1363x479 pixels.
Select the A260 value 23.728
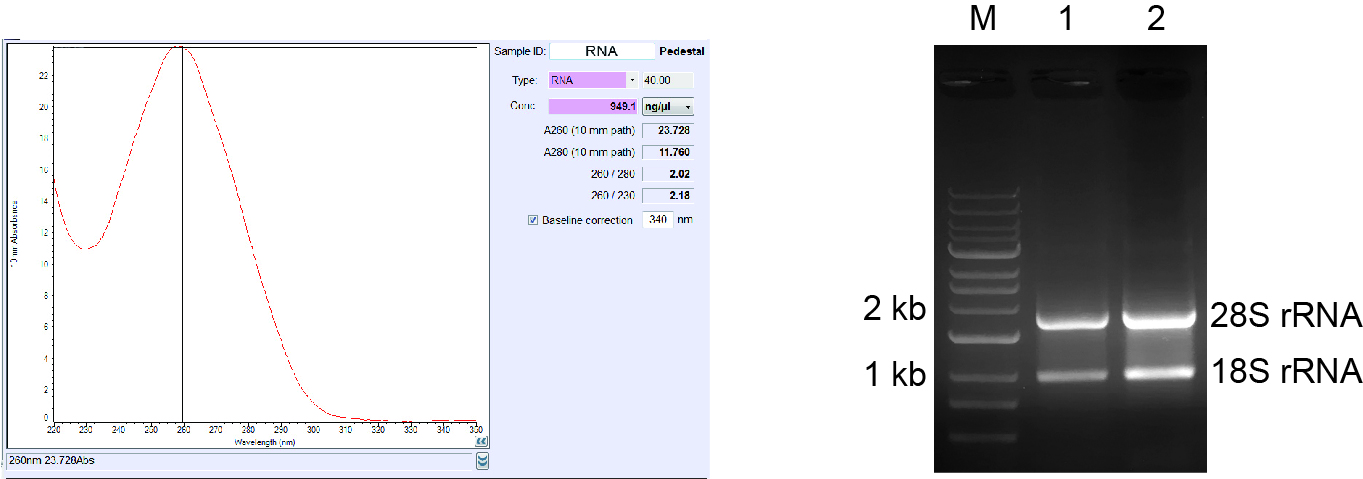[x=667, y=130]
